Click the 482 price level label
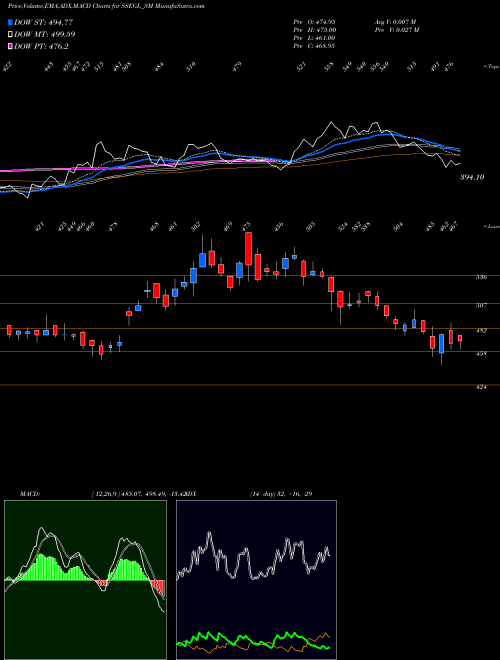 pos(481,330)
